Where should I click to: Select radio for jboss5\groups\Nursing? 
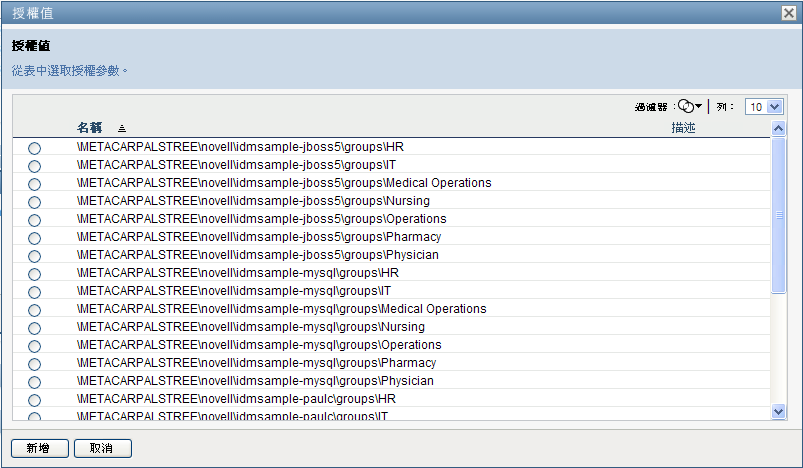tap(34, 202)
